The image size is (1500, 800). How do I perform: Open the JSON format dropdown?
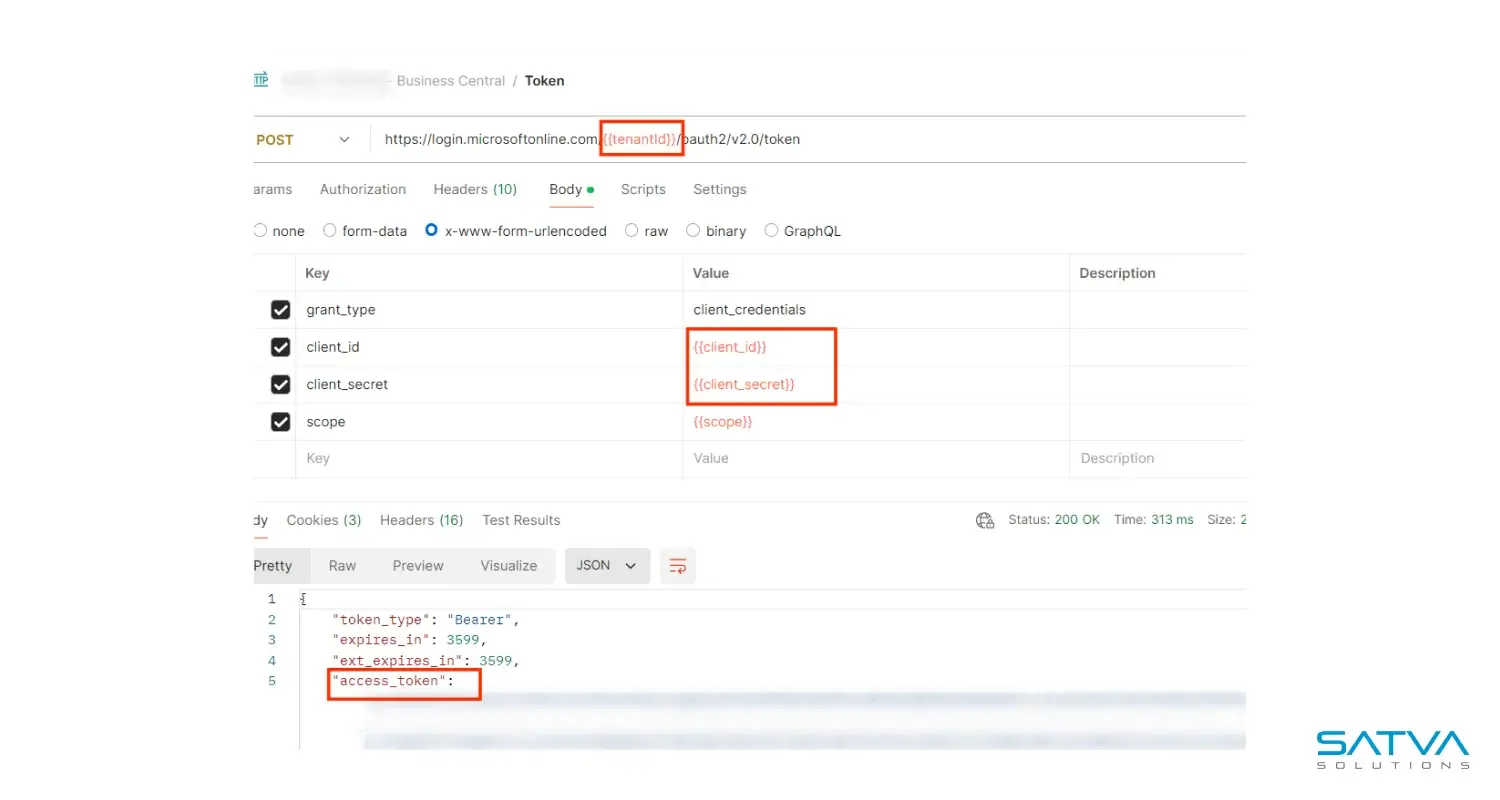(607, 566)
